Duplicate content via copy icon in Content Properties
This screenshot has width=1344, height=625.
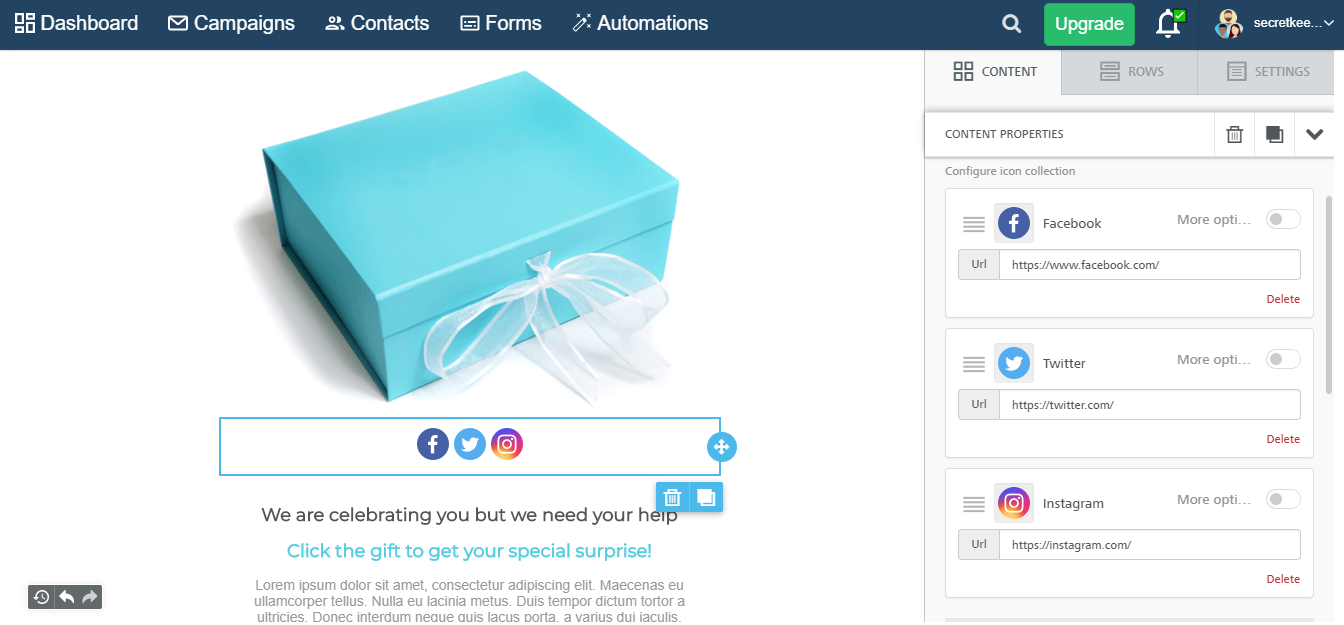point(1274,134)
